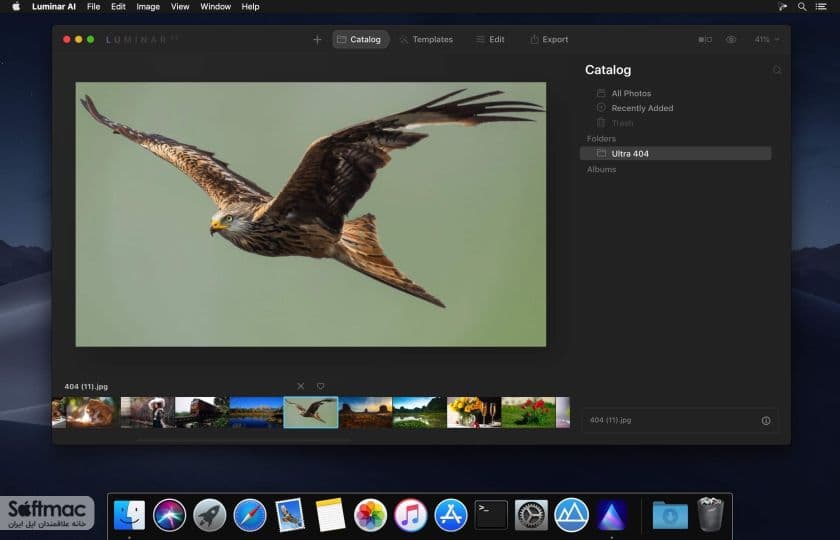Reject photo with the X flag icon
840x540 pixels.
pos(301,386)
